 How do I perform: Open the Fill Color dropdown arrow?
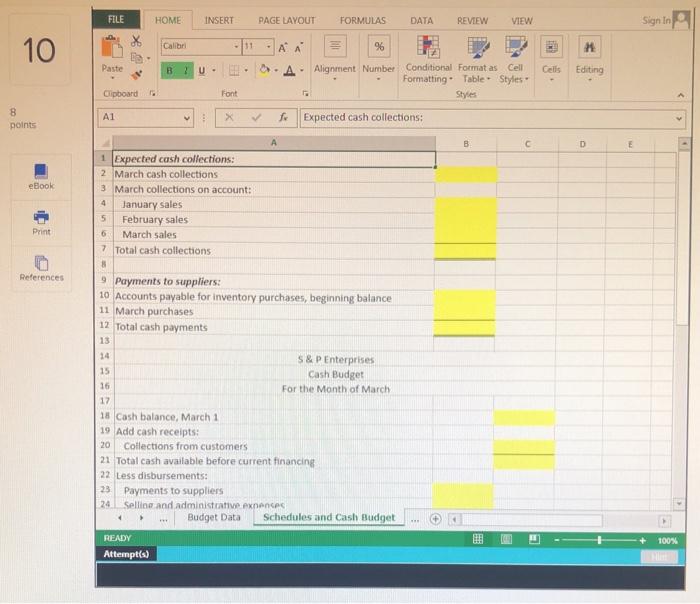coord(276,71)
